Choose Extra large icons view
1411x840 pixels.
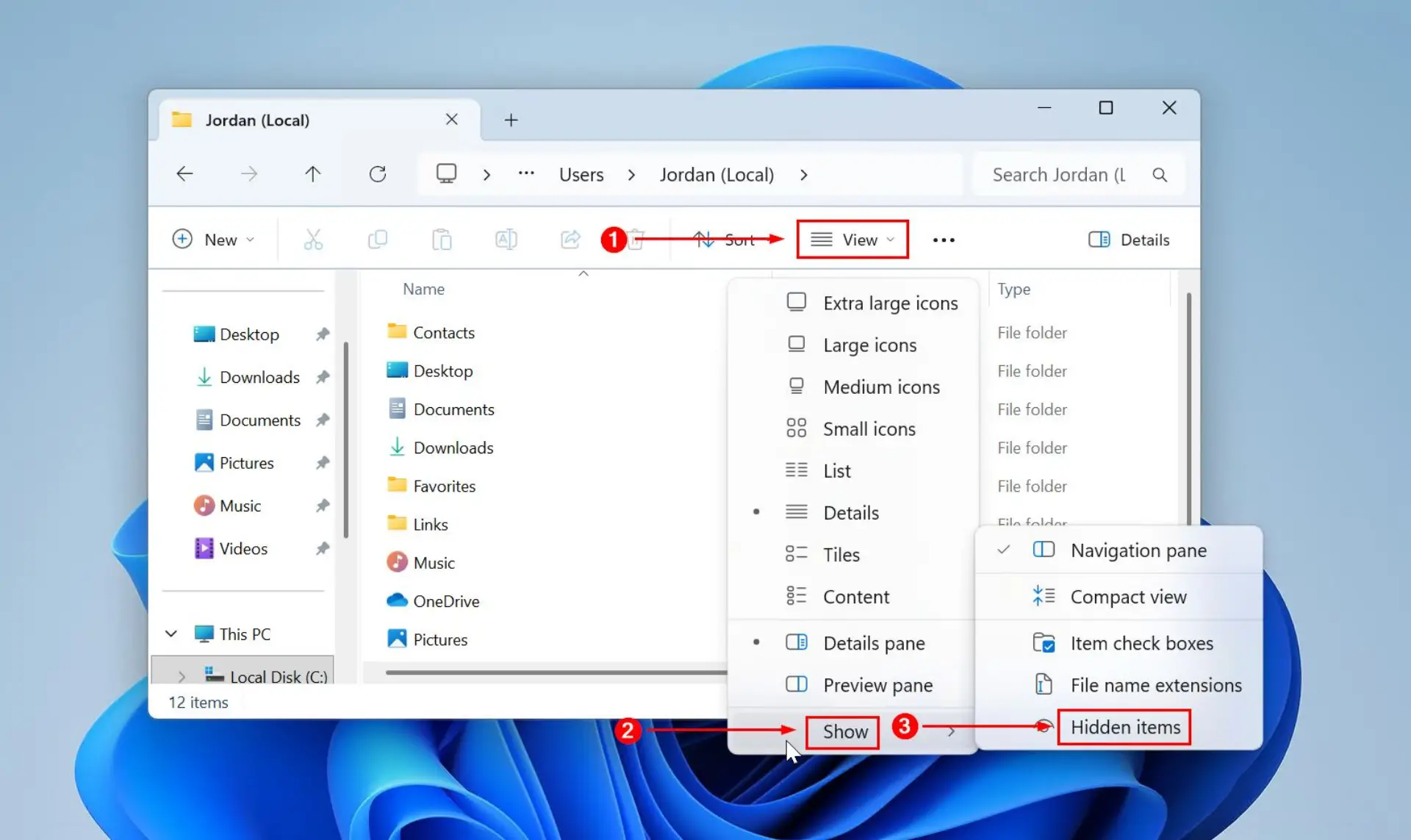(x=853, y=303)
